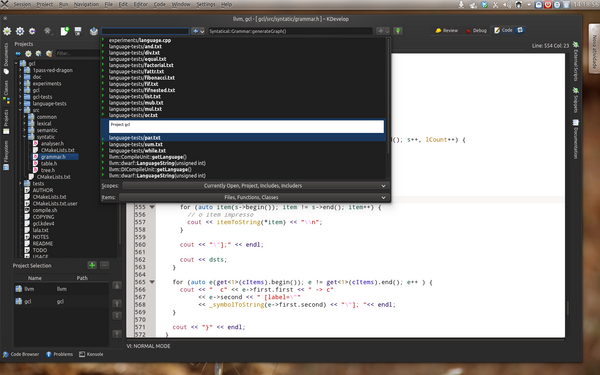The height and width of the screenshot is (375, 600).
Task: Click the second blue gear toolbar icon
Action: (x=20, y=31)
